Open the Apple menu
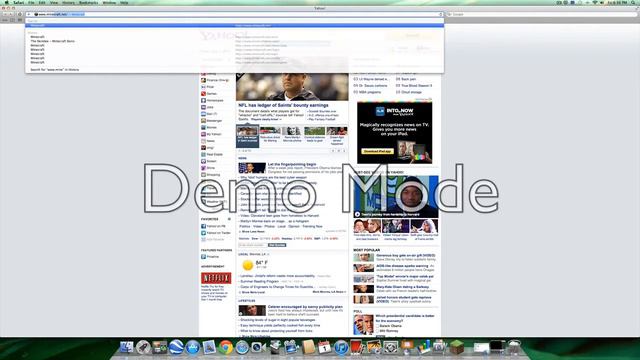The image size is (640, 360). (7, 2)
